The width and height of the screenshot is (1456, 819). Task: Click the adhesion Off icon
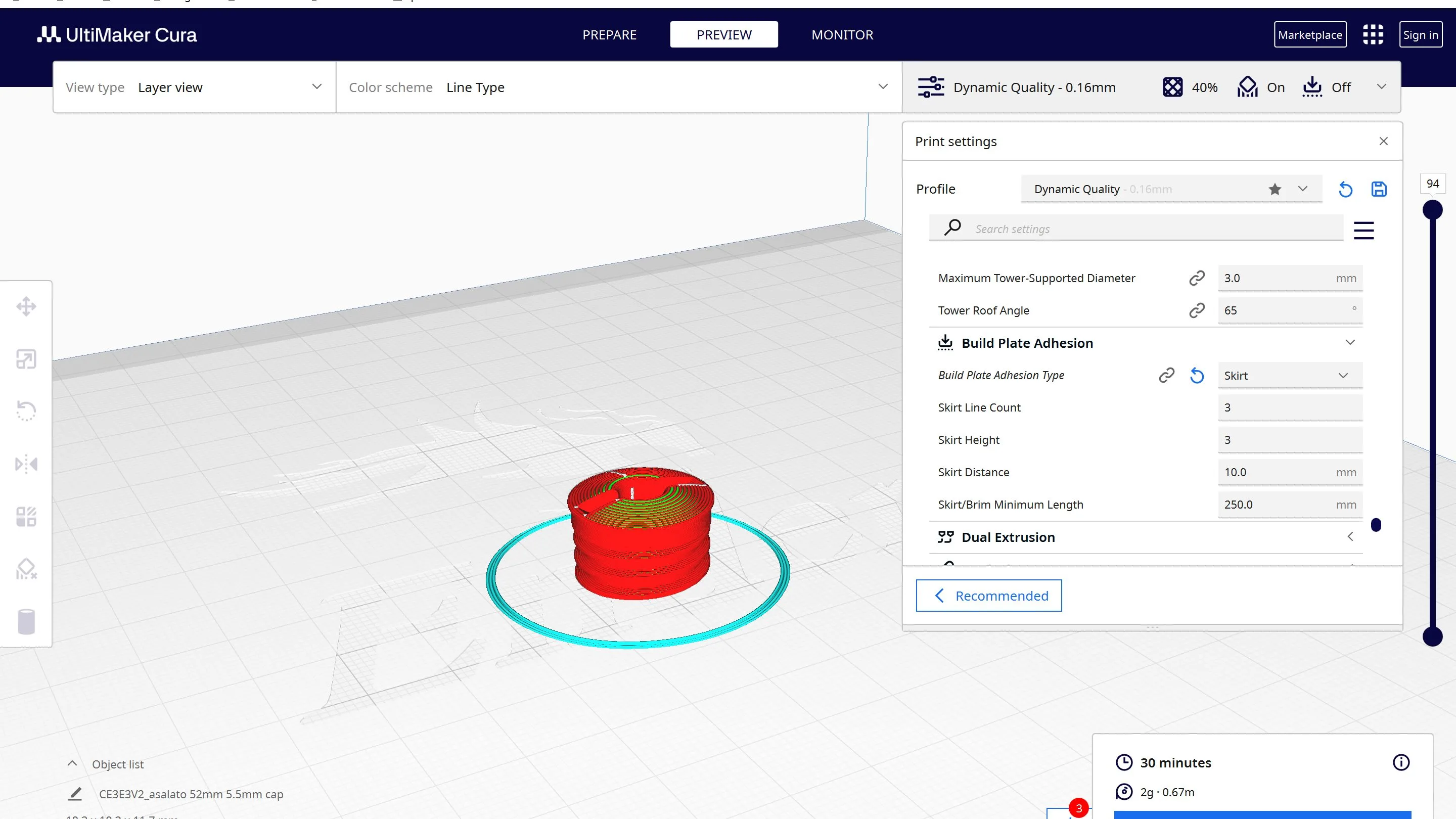pyautogui.click(x=1312, y=87)
